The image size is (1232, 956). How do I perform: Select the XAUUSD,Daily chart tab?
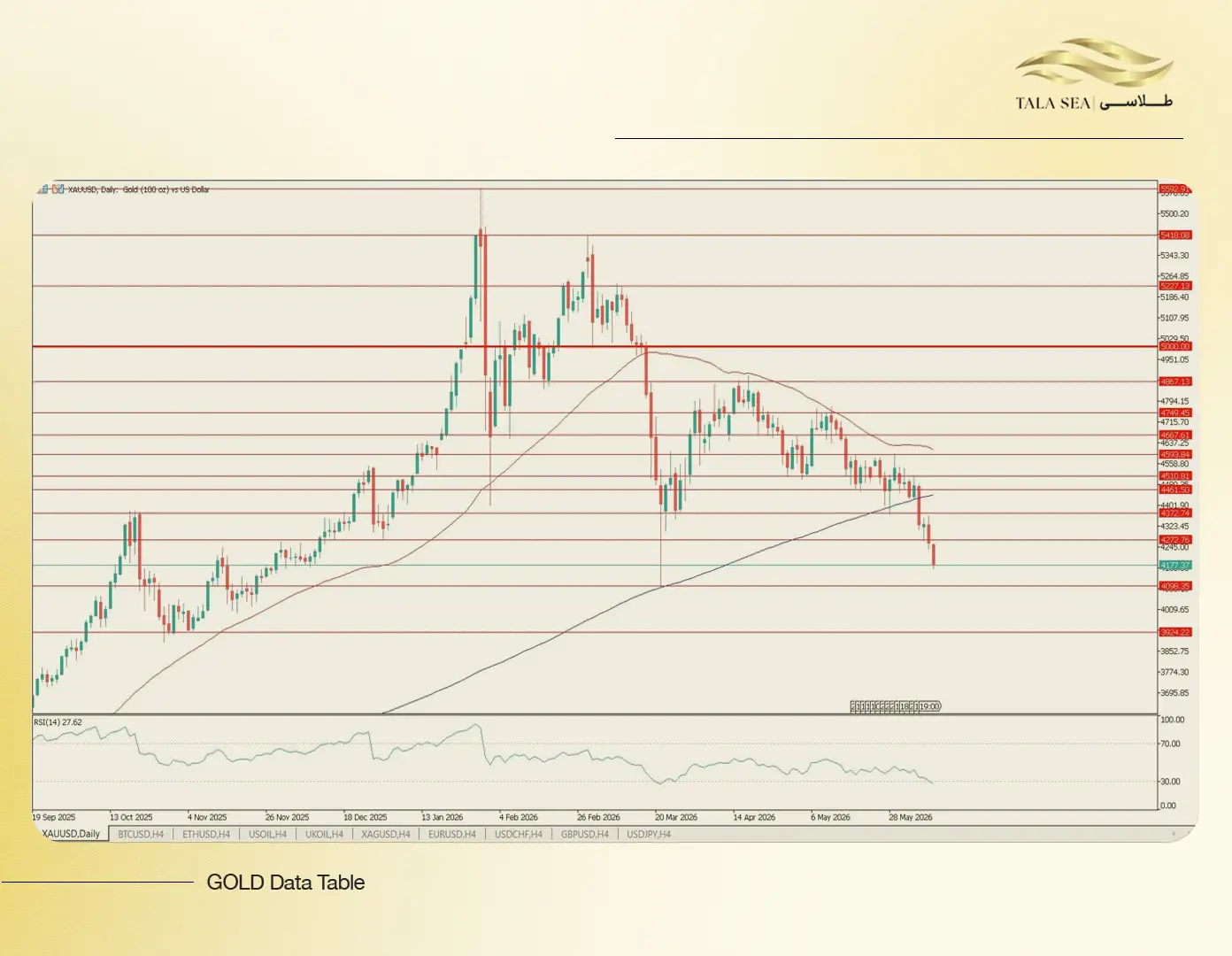tap(71, 834)
